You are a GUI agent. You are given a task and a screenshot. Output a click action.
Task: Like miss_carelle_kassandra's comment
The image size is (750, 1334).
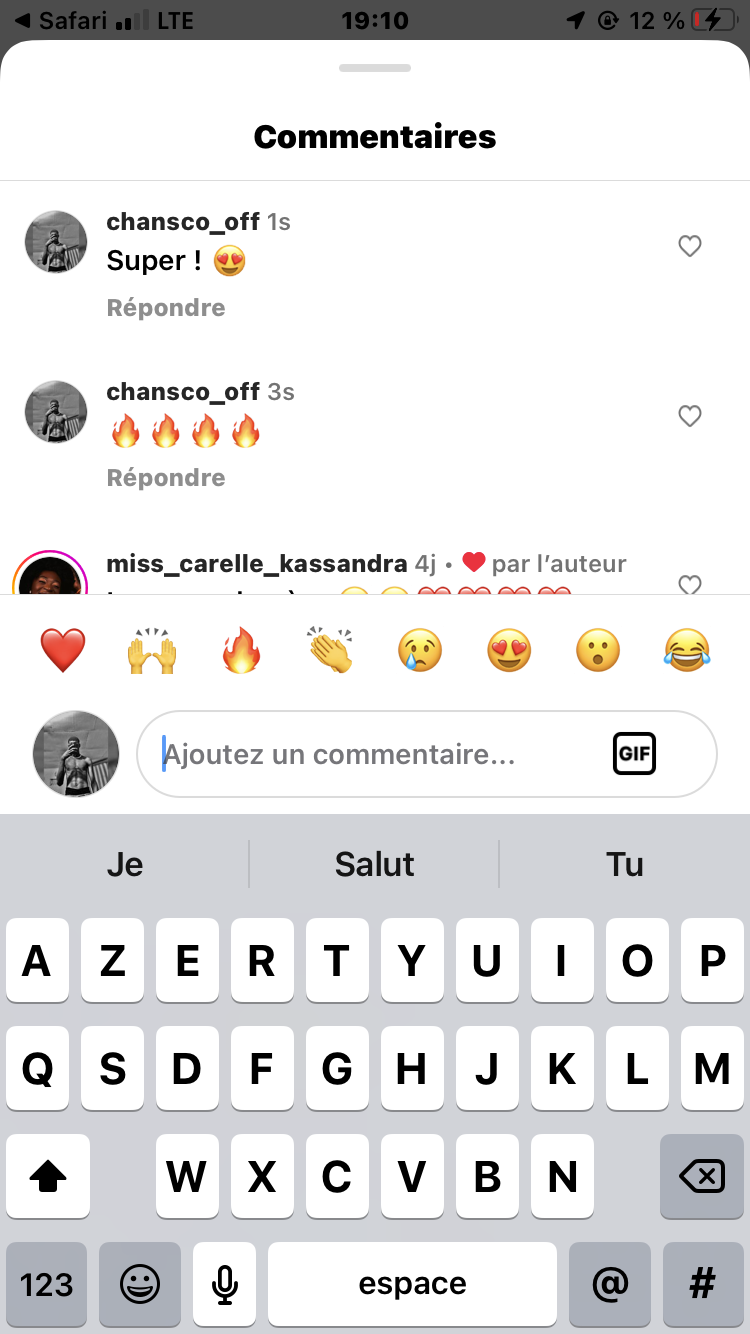pos(690,584)
